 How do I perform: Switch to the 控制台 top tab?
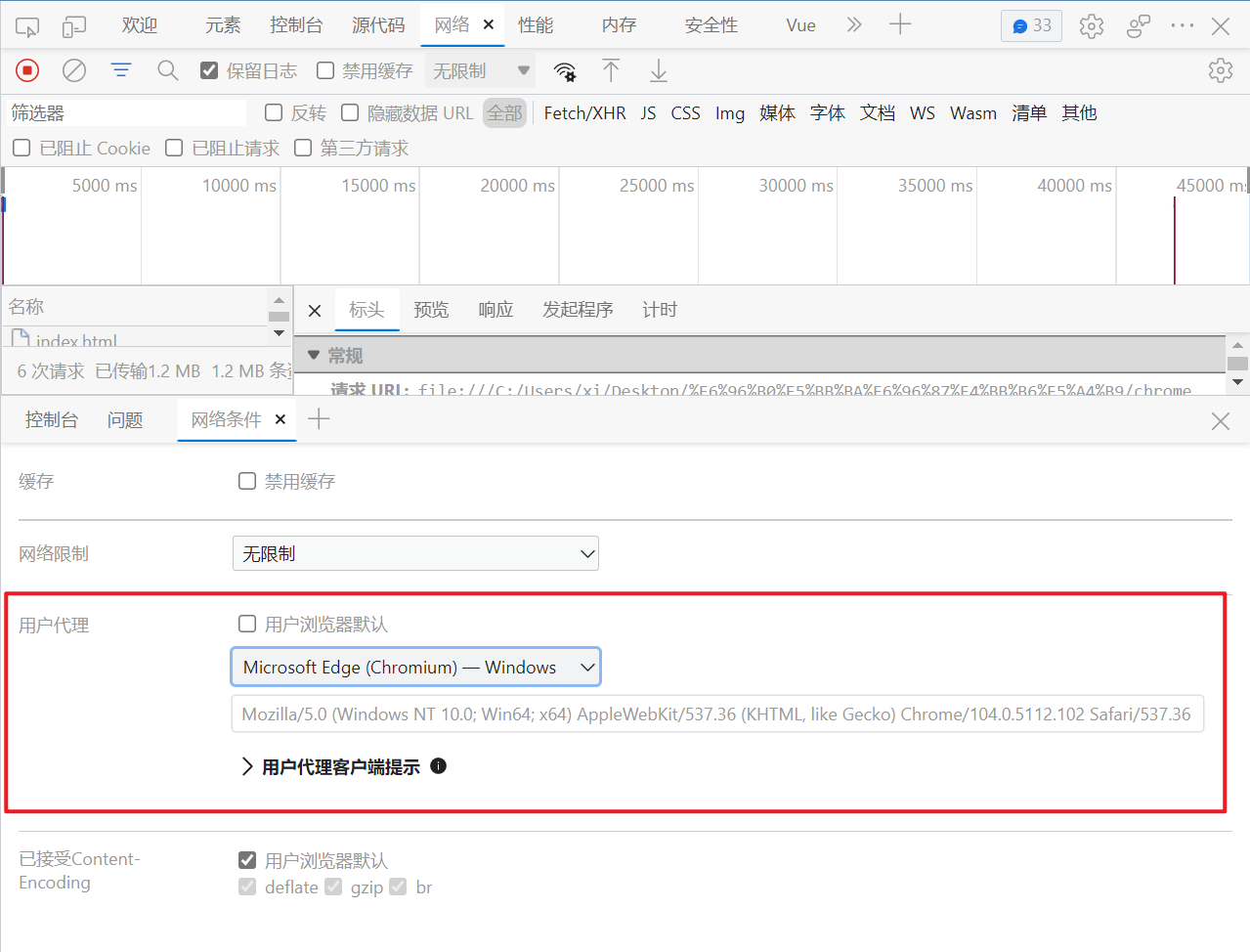tap(295, 25)
